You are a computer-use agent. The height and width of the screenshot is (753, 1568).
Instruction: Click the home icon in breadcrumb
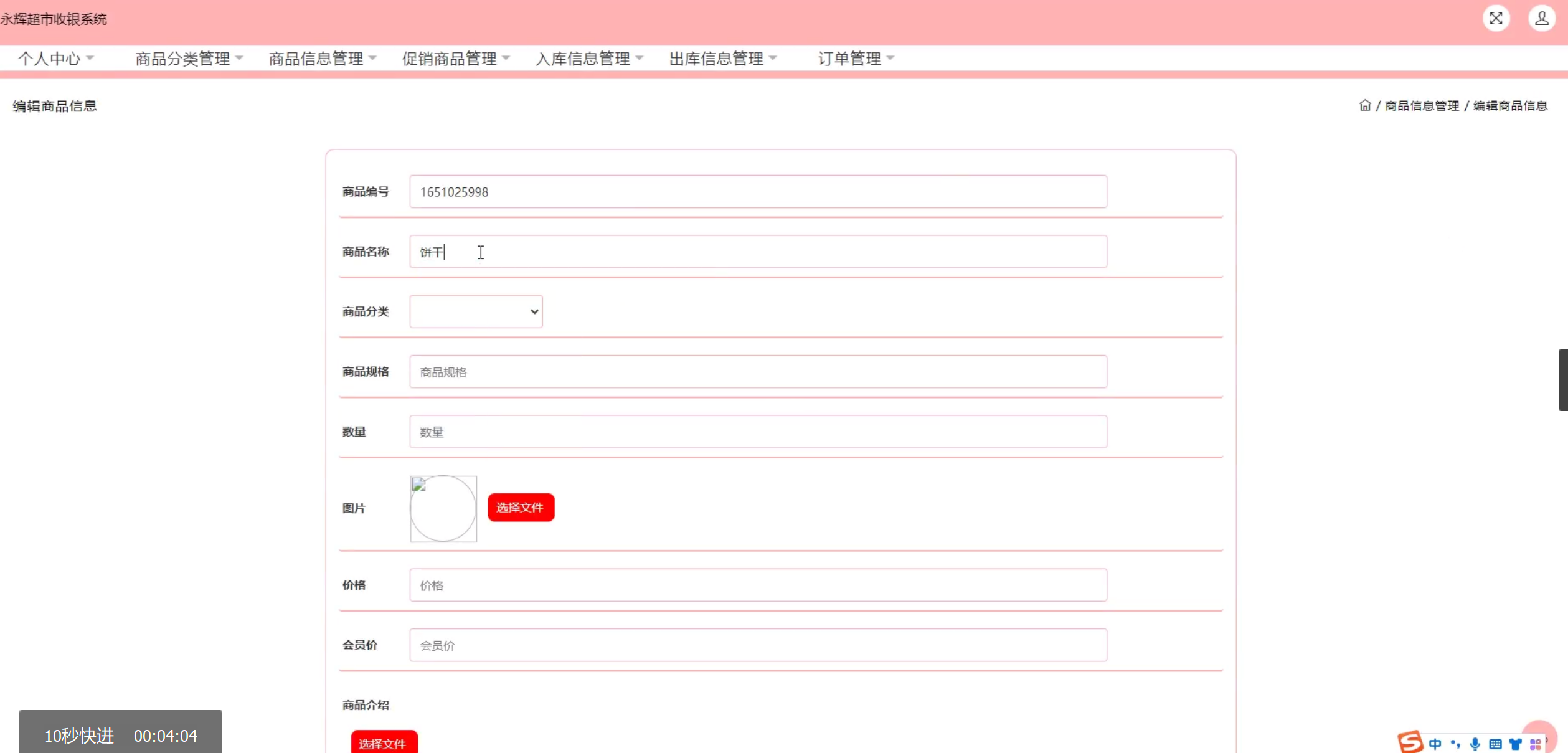coord(1364,105)
